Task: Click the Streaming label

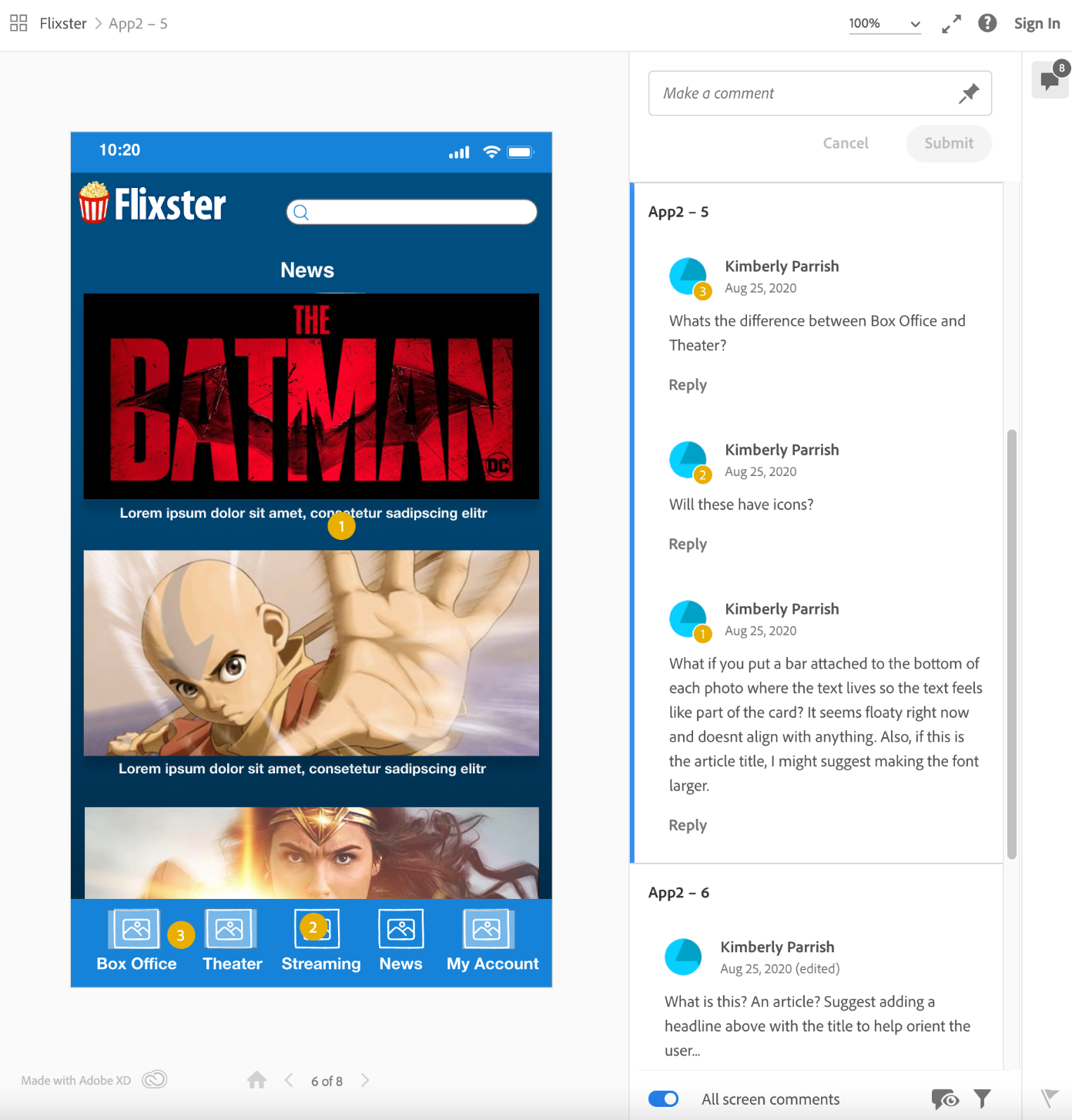Action: [x=321, y=964]
